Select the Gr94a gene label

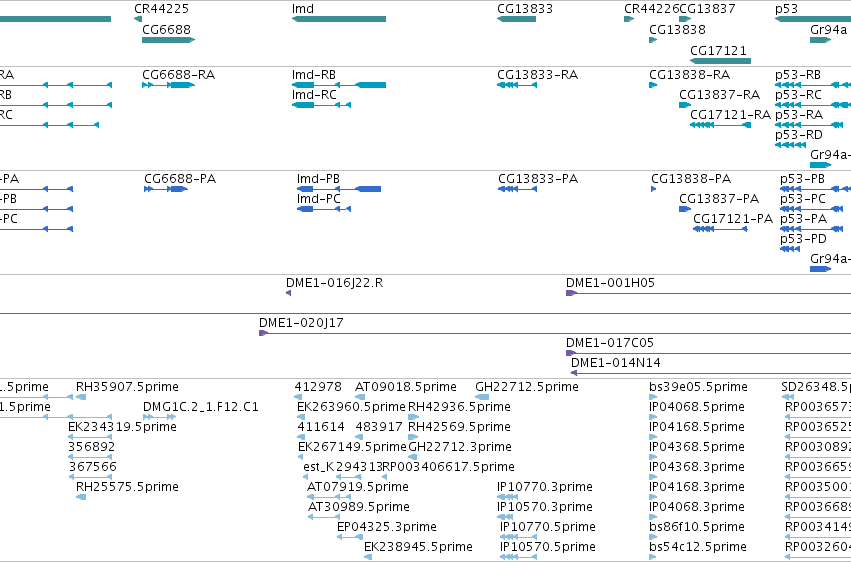point(828,29)
